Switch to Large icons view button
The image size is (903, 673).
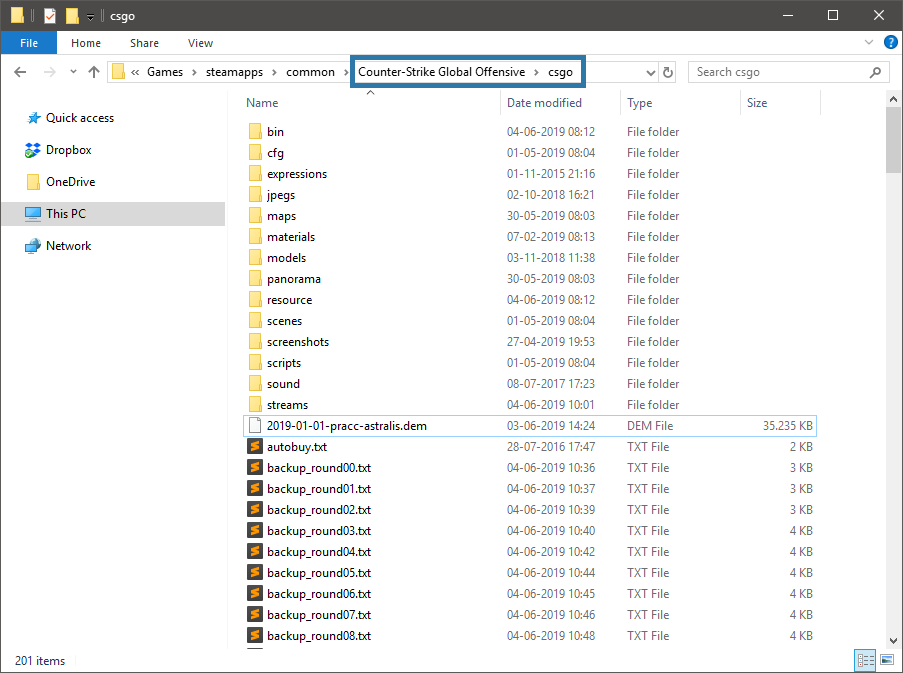(x=887, y=660)
